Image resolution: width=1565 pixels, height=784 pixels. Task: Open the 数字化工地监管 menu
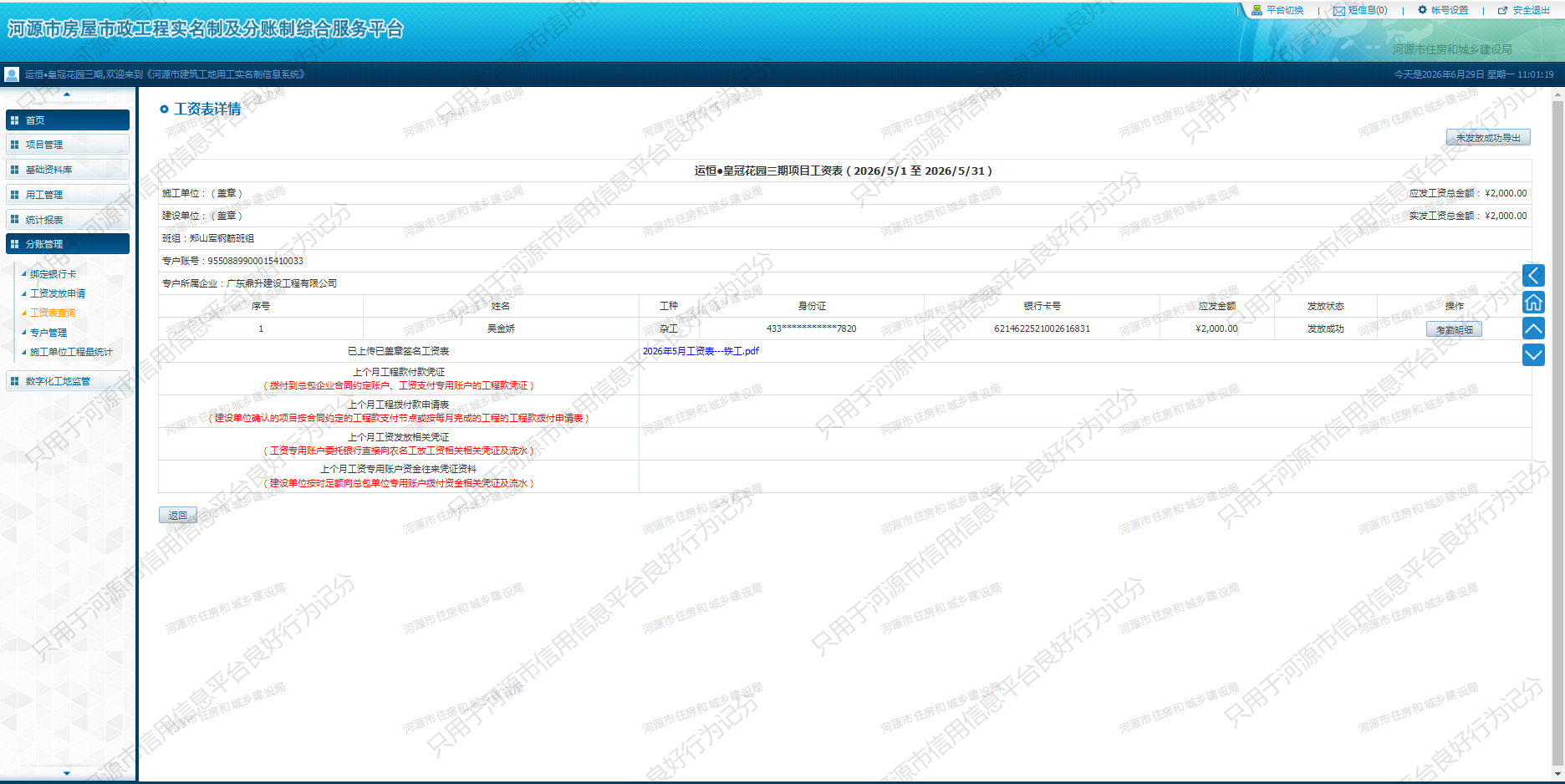point(67,381)
